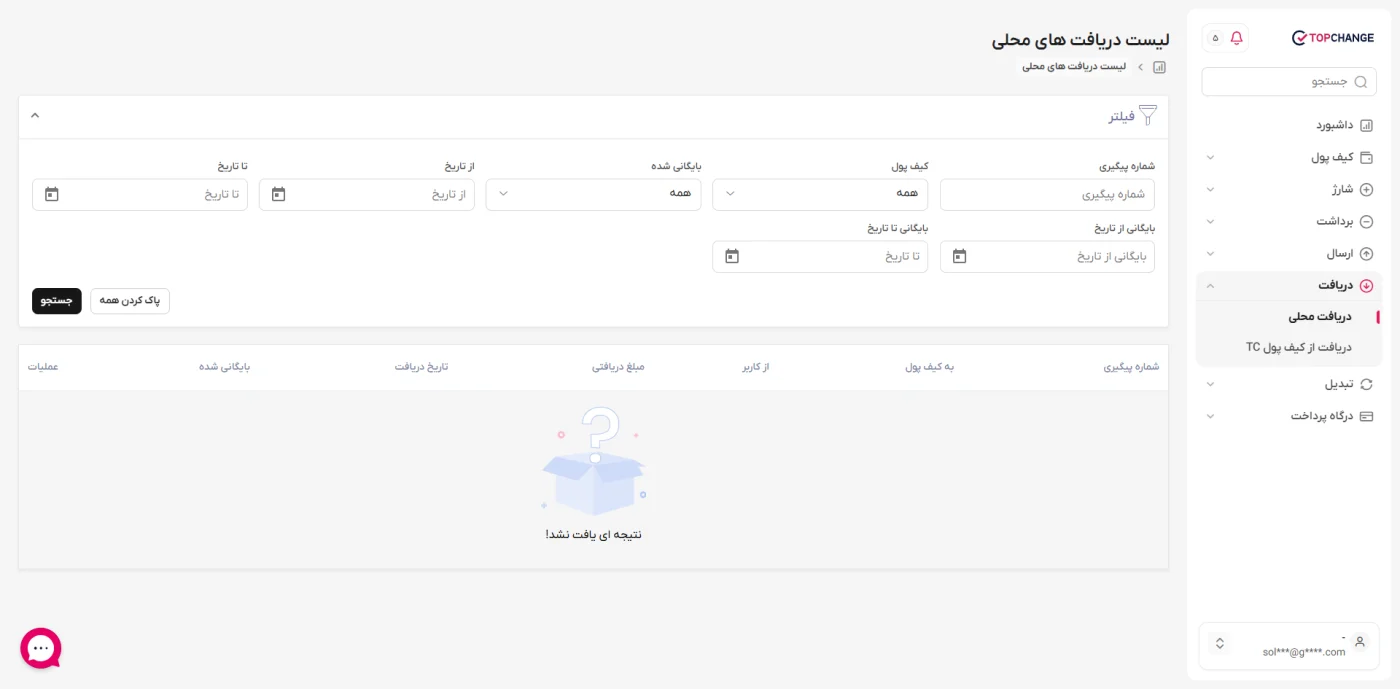1400x689 pixels.
Task: Open calendar icon in از تاریخ field
Action: [279, 194]
